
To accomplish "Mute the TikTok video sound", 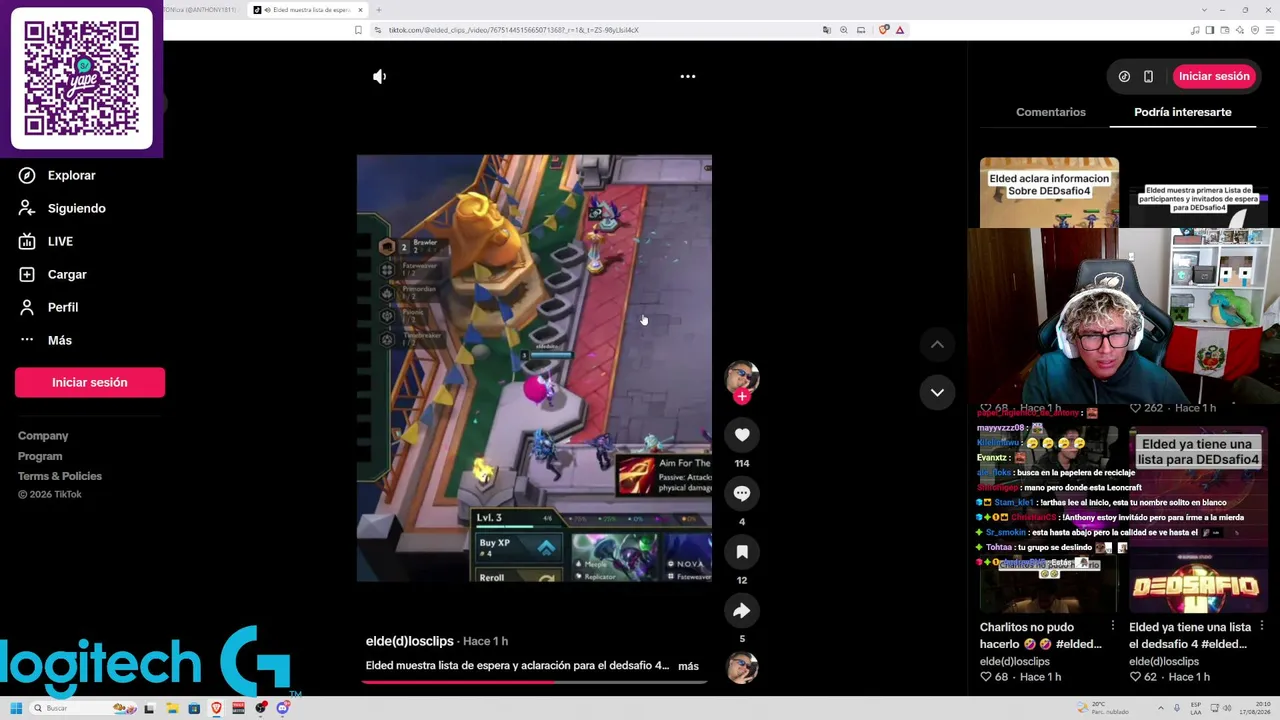I will pyautogui.click(x=380, y=76).
